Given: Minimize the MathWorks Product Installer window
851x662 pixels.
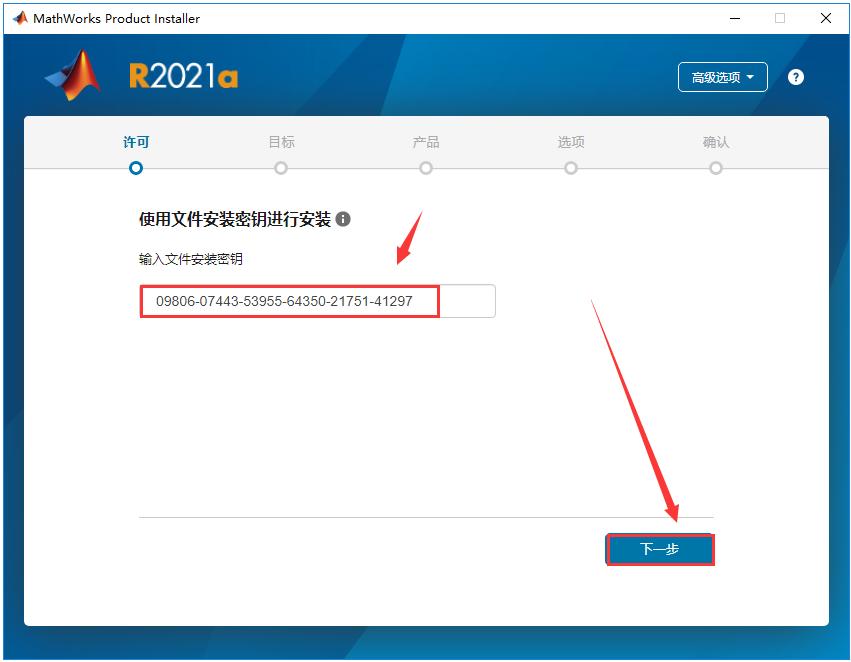Looking at the screenshot, I should (x=734, y=18).
